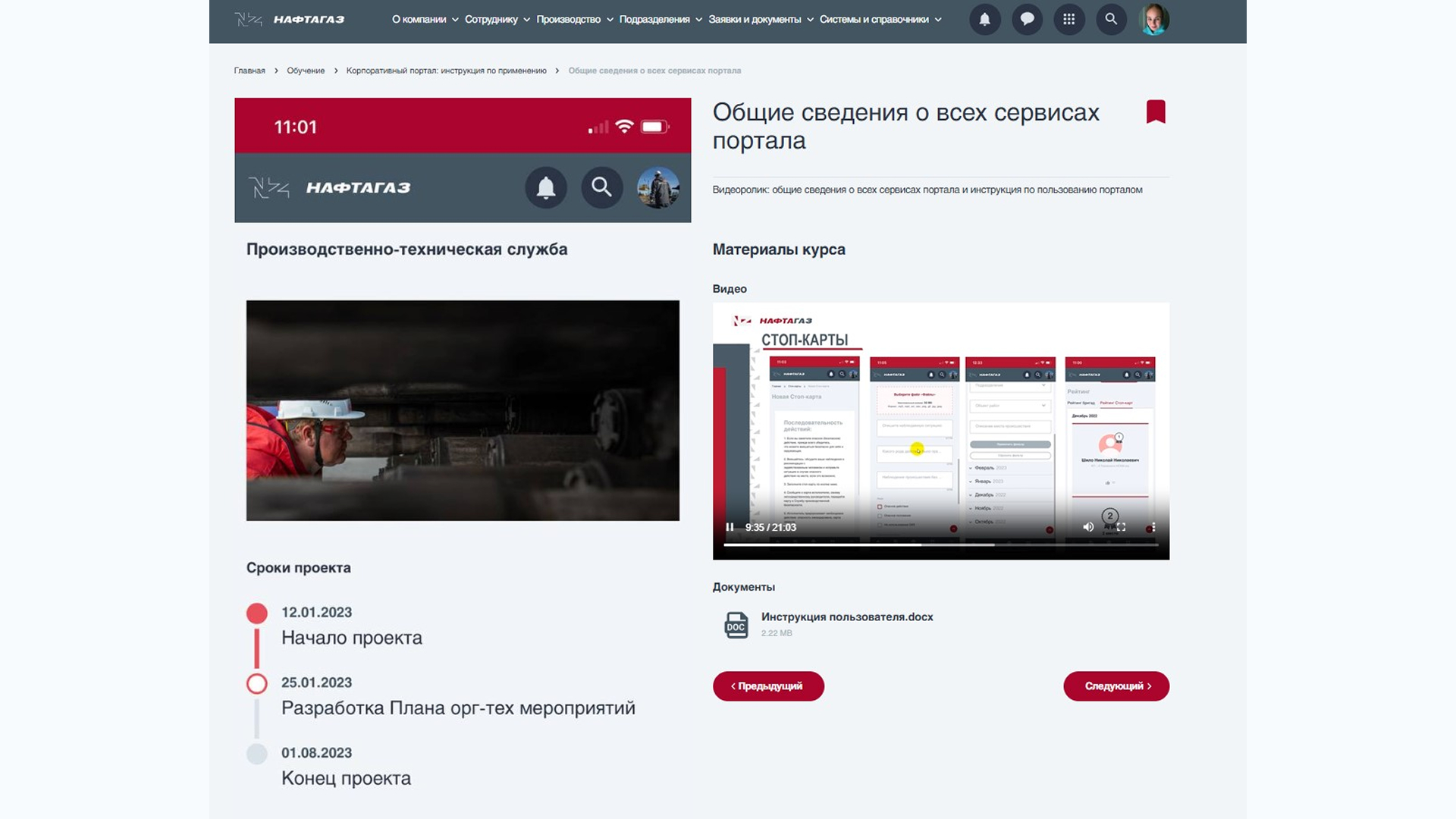Click the Видеоролик course description text
1456x819 pixels.
(927, 190)
